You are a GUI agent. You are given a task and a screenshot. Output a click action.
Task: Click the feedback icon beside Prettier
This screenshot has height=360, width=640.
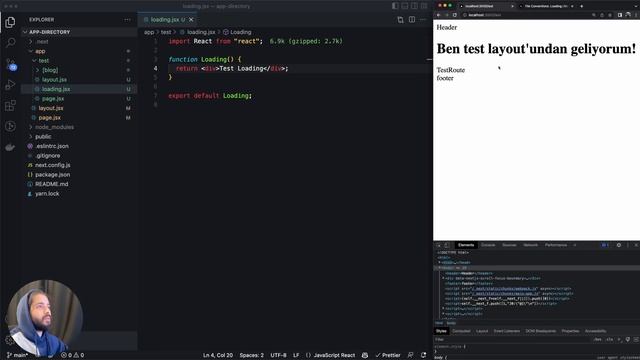click(410, 355)
